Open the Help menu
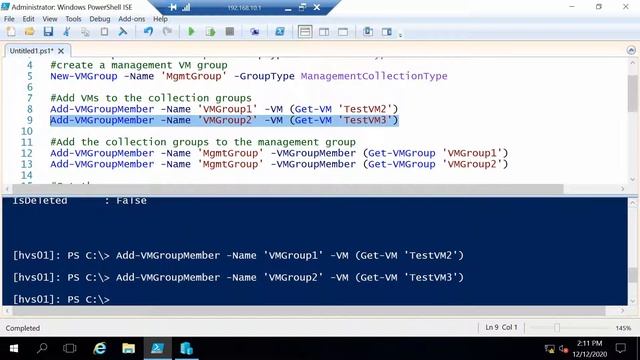The height and width of the screenshot is (360, 640). [160, 19]
